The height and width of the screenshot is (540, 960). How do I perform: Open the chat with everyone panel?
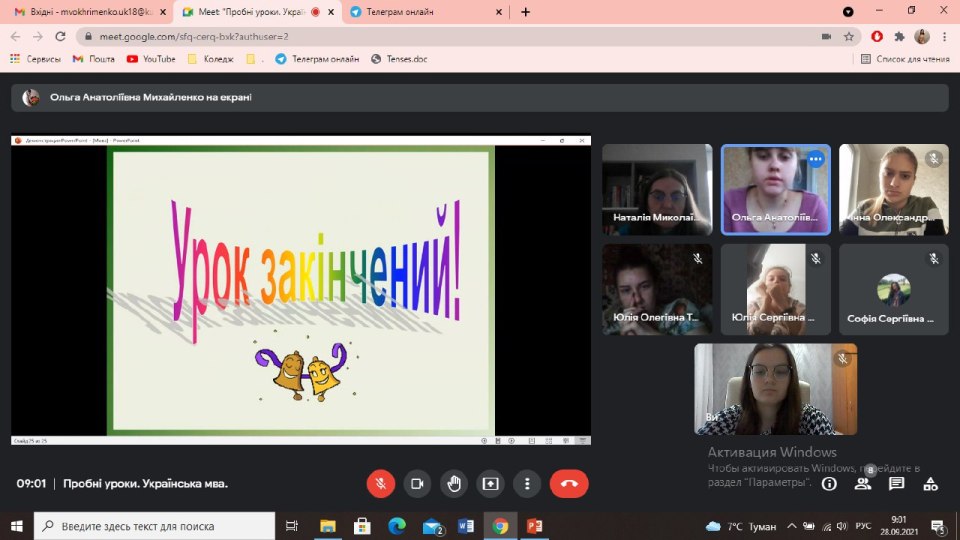pos(897,483)
